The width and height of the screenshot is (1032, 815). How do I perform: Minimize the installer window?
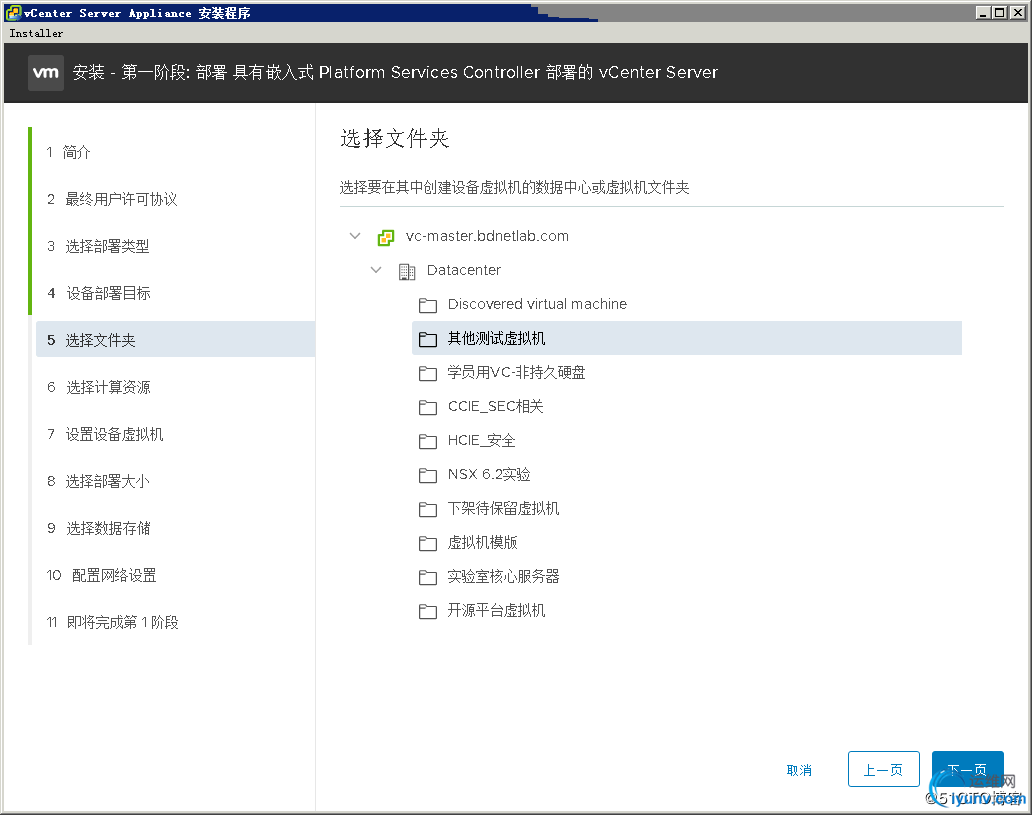tap(983, 13)
